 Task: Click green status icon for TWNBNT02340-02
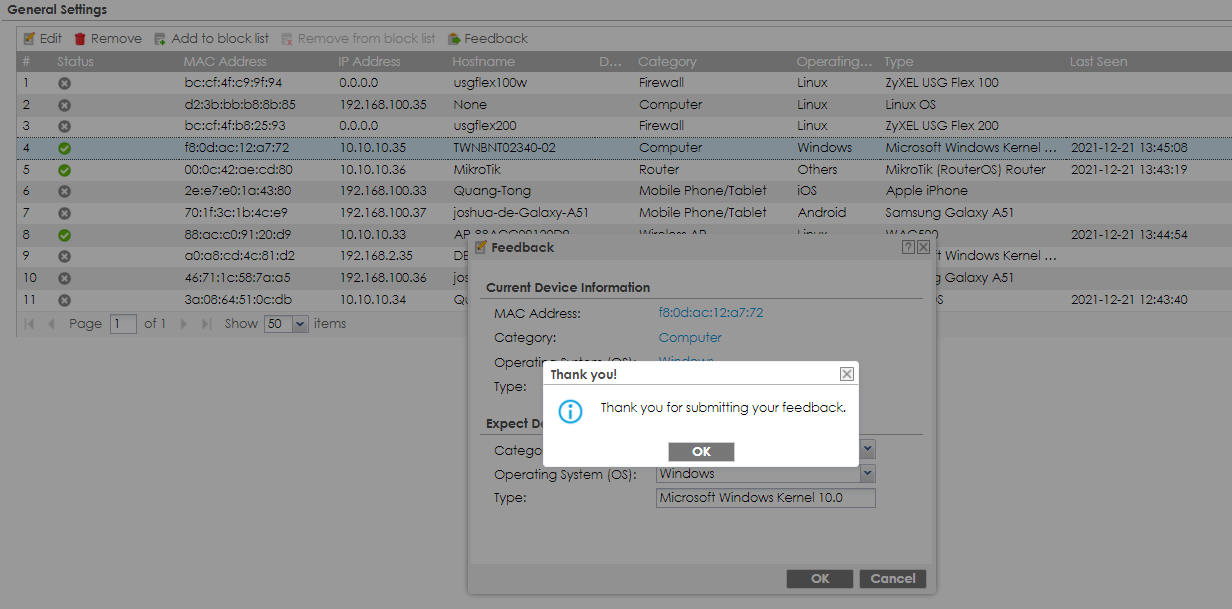coord(64,148)
